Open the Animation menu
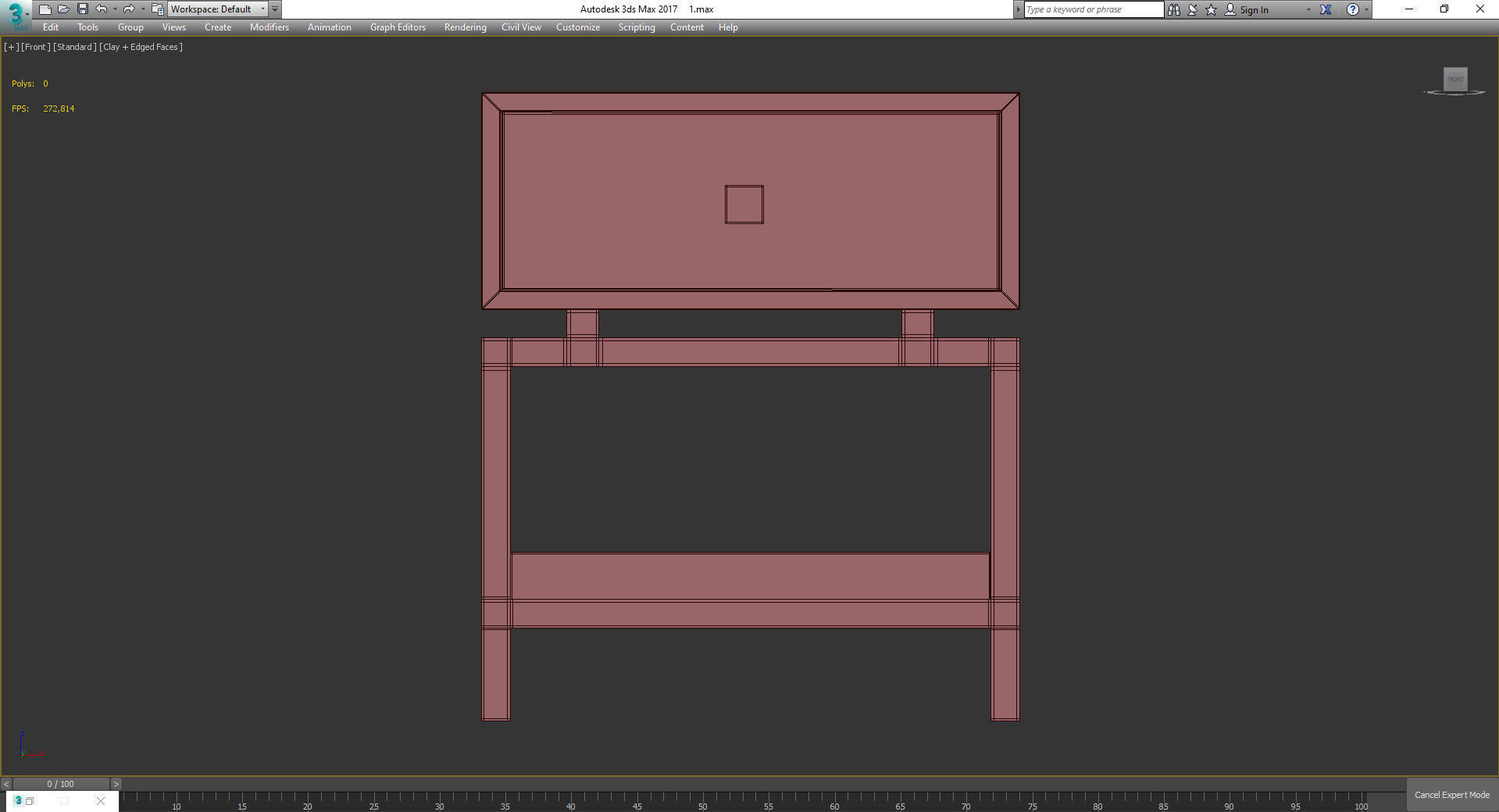This screenshot has height=812, width=1499. tap(330, 27)
